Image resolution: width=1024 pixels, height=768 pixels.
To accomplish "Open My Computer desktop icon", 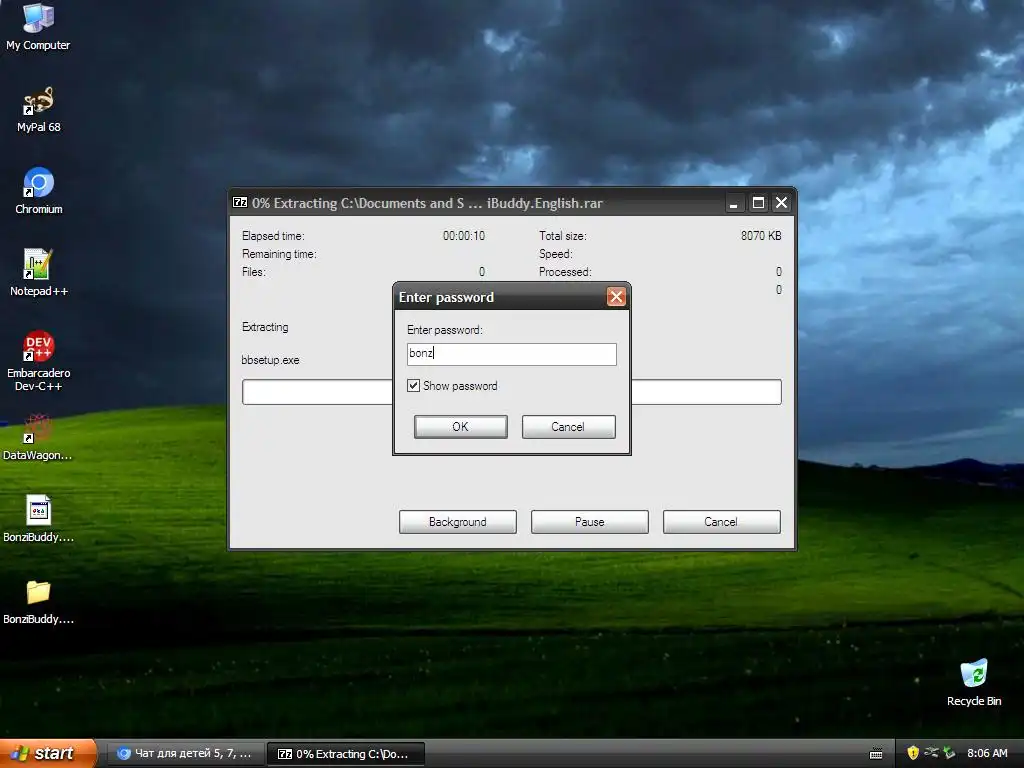I will pyautogui.click(x=38, y=26).
